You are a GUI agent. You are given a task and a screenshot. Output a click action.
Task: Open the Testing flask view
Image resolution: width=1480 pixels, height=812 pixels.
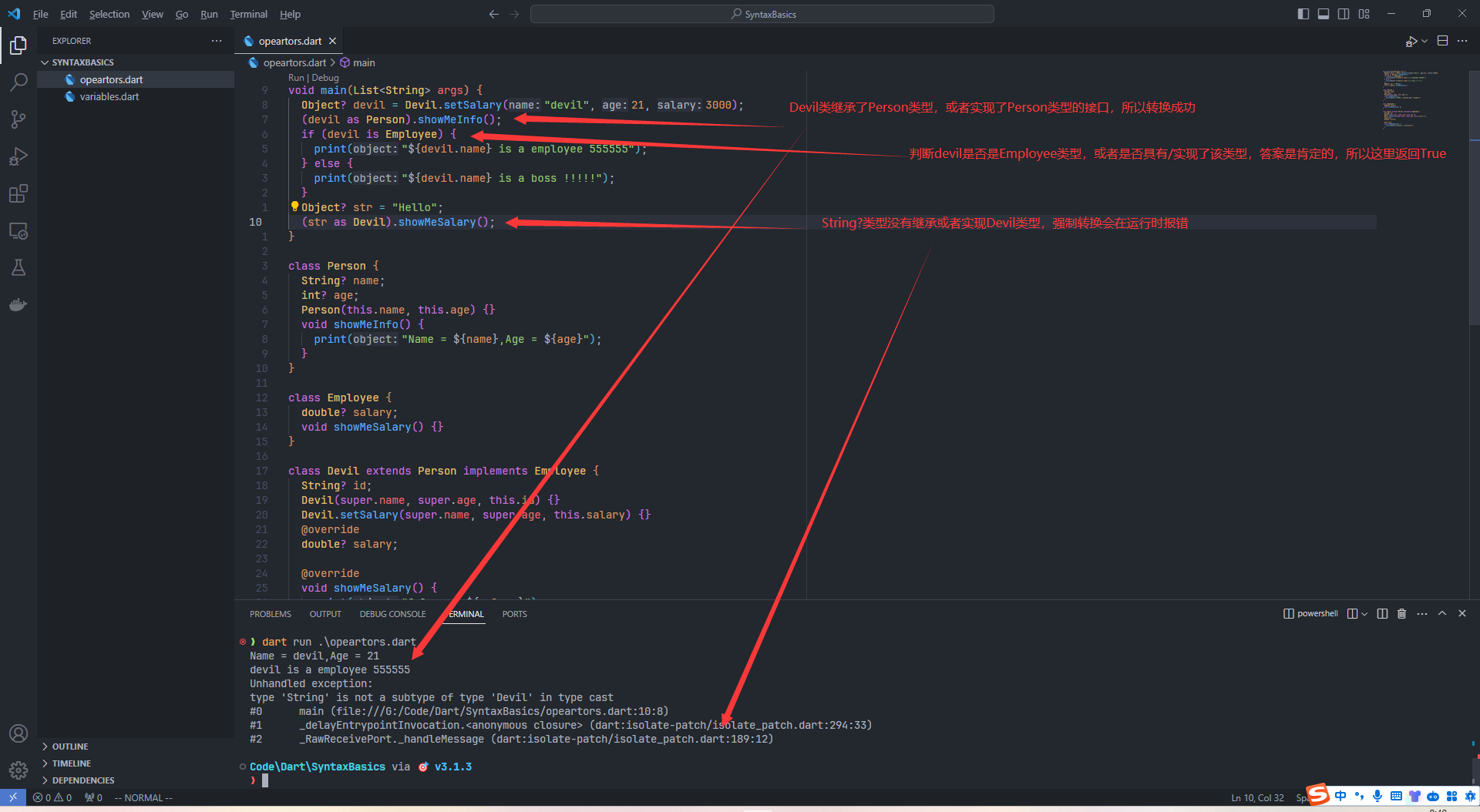tap(18, 267)
